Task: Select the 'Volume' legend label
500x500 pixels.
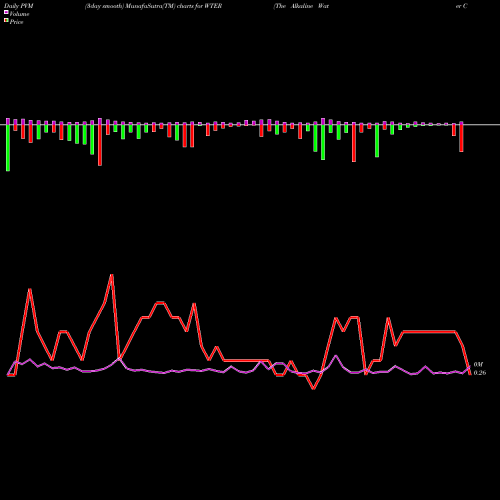Action: point(19,14)
